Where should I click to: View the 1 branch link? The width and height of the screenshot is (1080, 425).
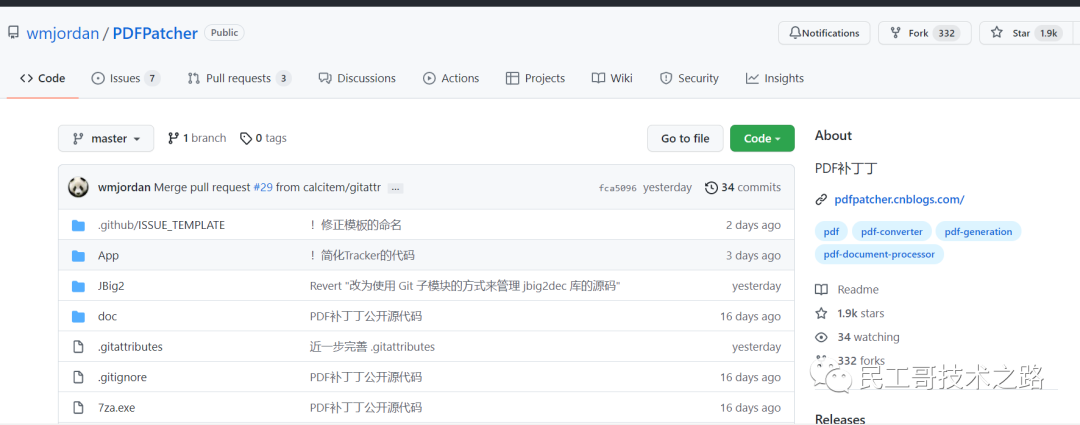(197, 138)
